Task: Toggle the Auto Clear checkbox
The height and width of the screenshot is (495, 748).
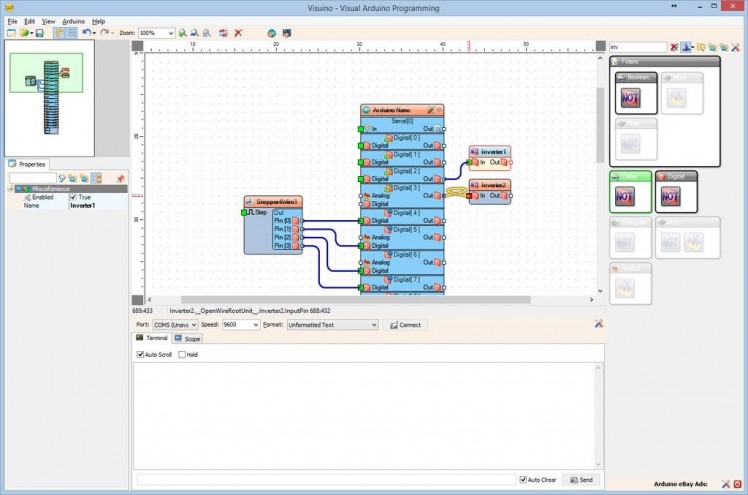Action: pos(523,480)
